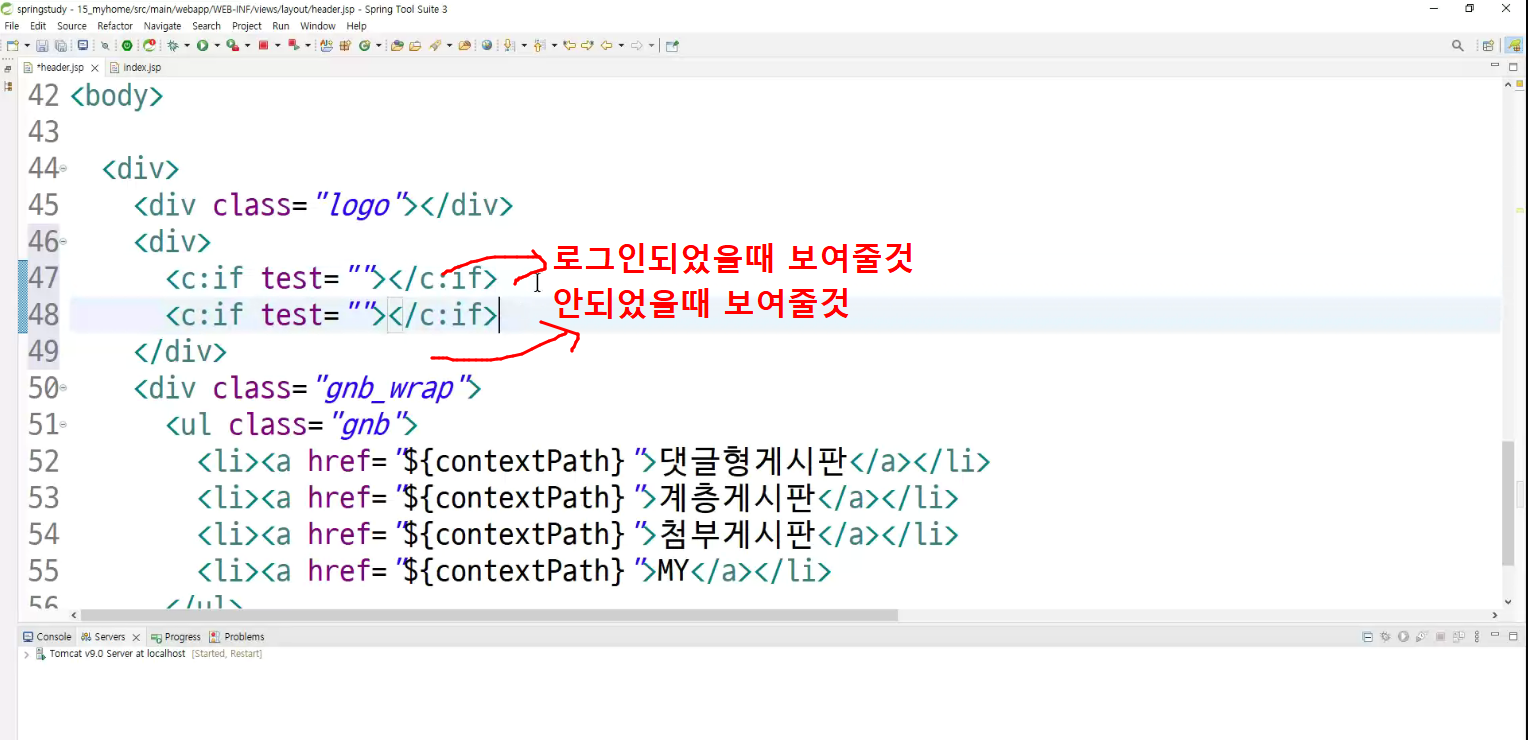Maximize the editor area
The image size is (1528, 740).
pos(1513,65)
